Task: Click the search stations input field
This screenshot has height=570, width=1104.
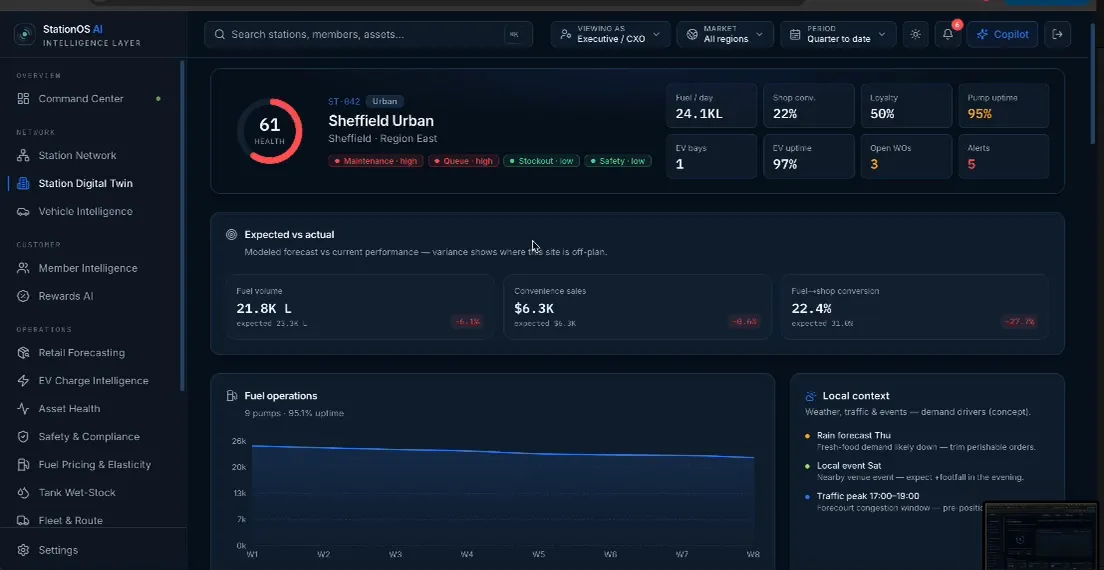Action: [368, 34]
